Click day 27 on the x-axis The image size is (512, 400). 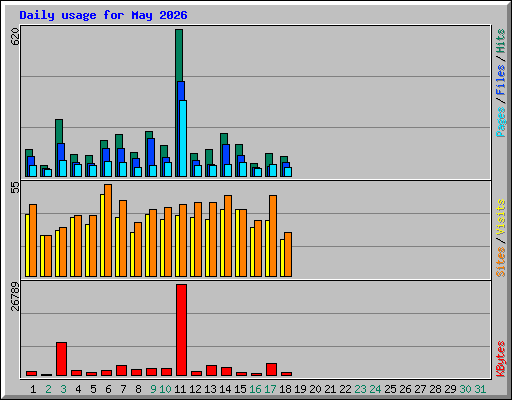(420, 389)
